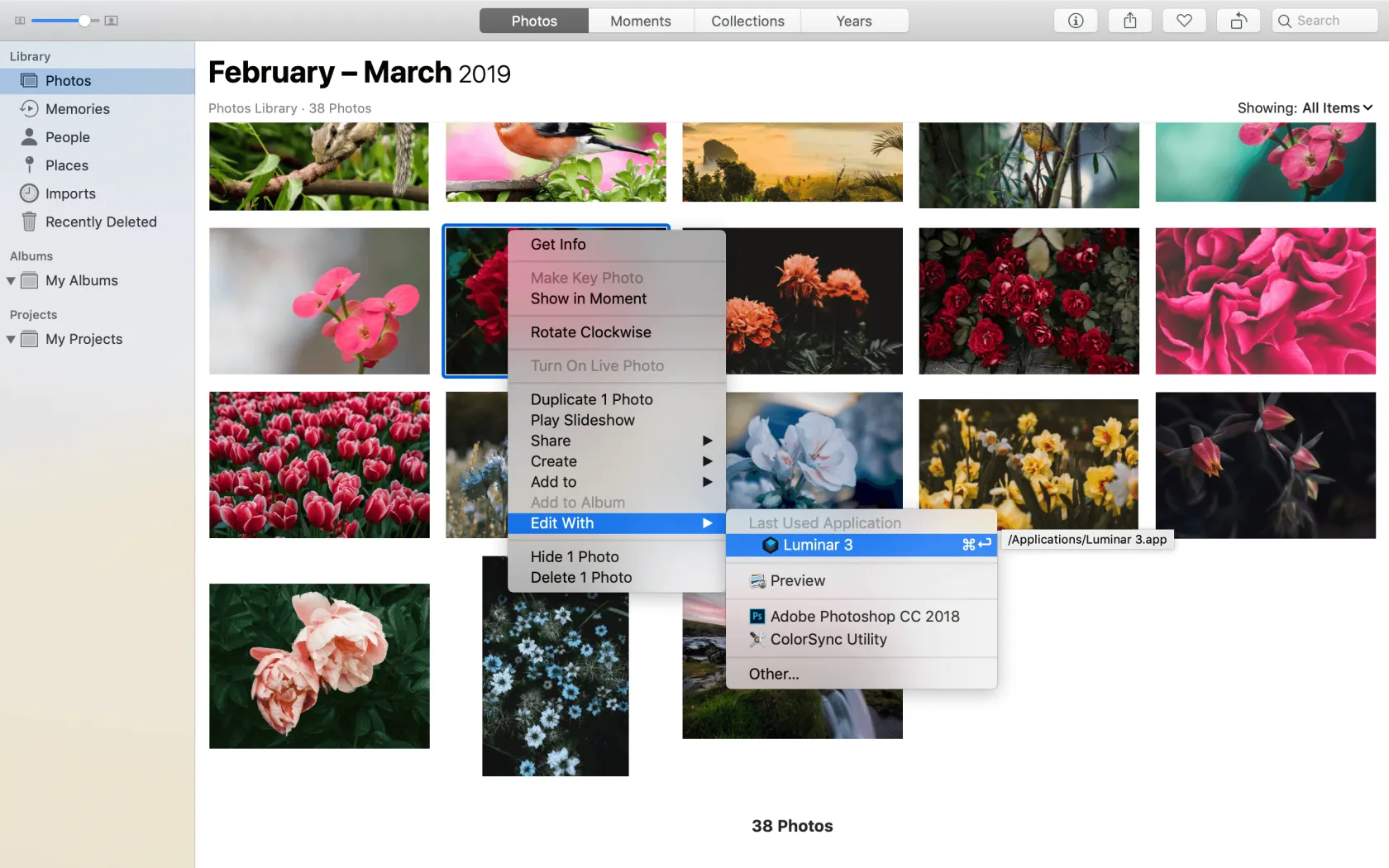Click the Share icon in the toolbar

coord(1129,20)
